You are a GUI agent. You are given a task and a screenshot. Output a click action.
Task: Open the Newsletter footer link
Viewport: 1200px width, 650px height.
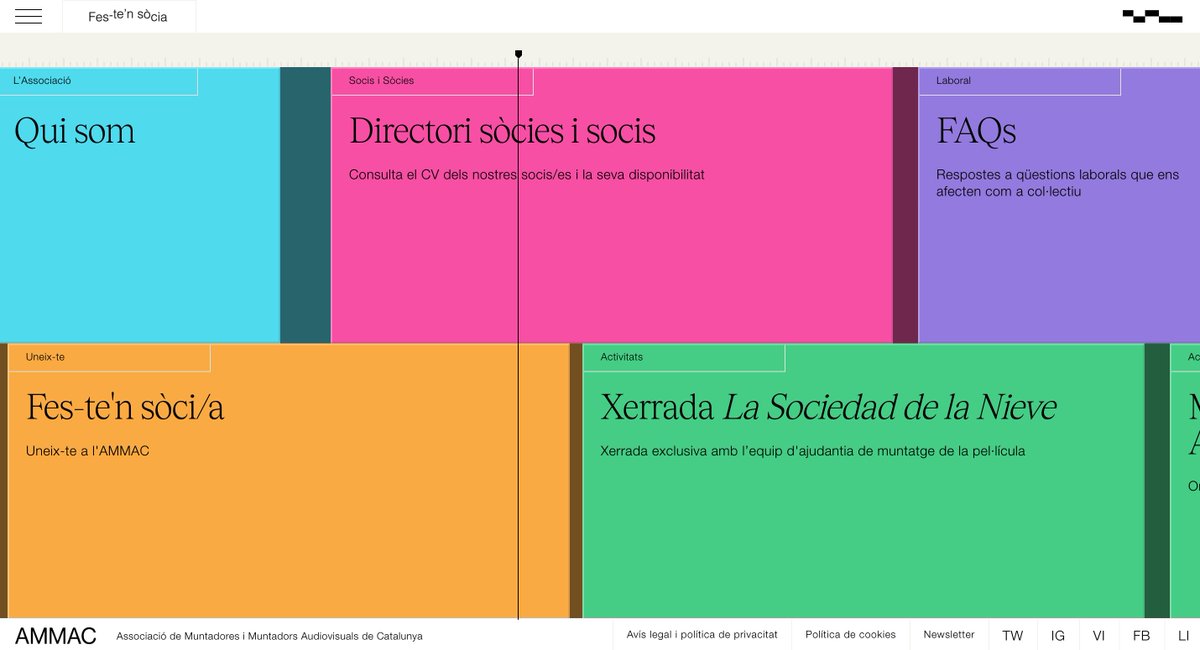pyautogui.click(x=949, y=635)
